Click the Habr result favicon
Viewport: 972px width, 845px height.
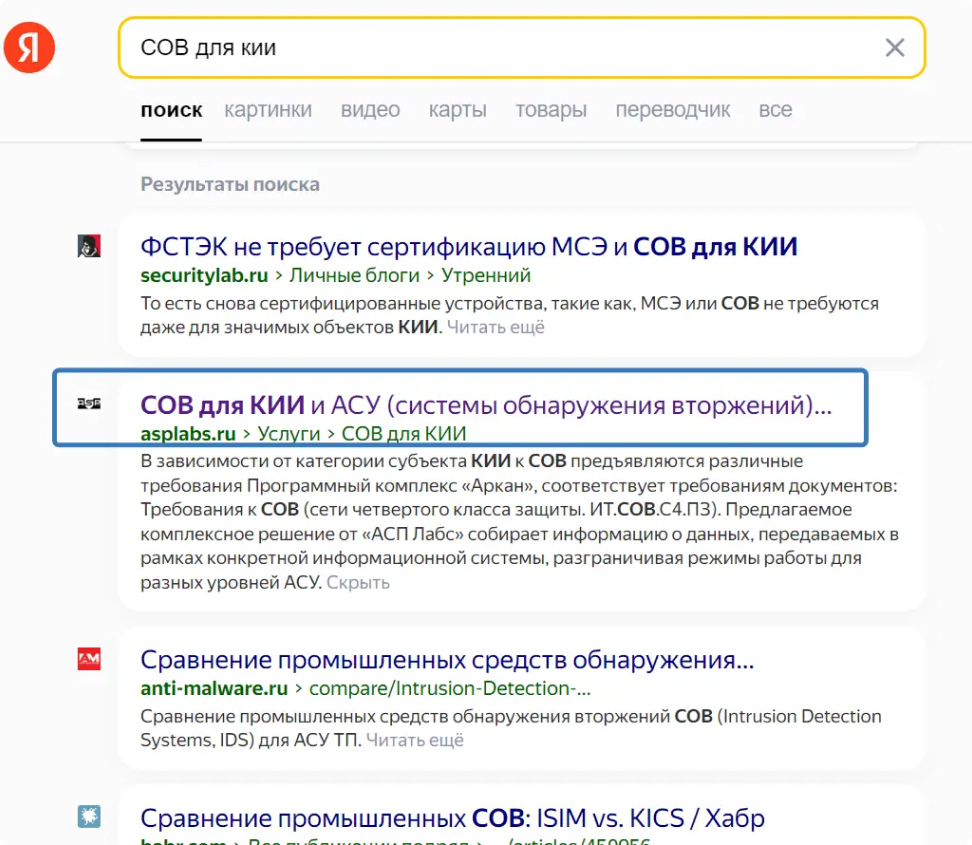[x=88, y=817]
